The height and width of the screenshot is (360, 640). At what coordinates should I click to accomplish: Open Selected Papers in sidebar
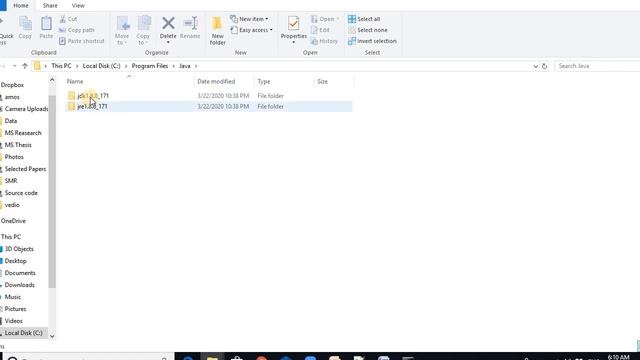click(25, 169)
